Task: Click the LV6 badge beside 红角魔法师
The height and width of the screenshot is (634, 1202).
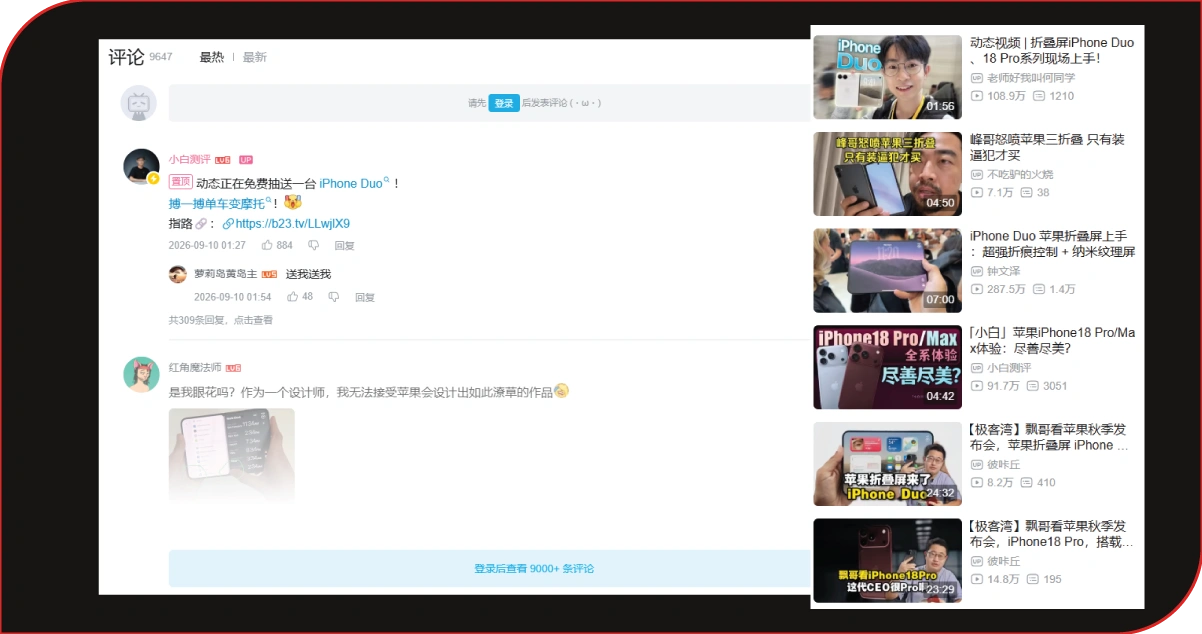Action: click(x=233, y=368)
